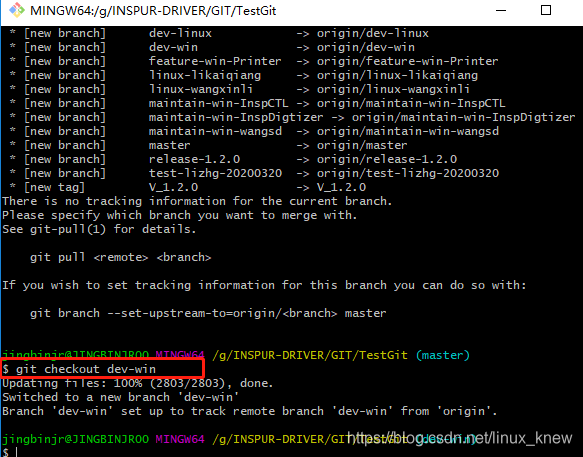583x457 pixels.
Task: Open the Git Bash icon menu in title bar
Action: [17, 10]
